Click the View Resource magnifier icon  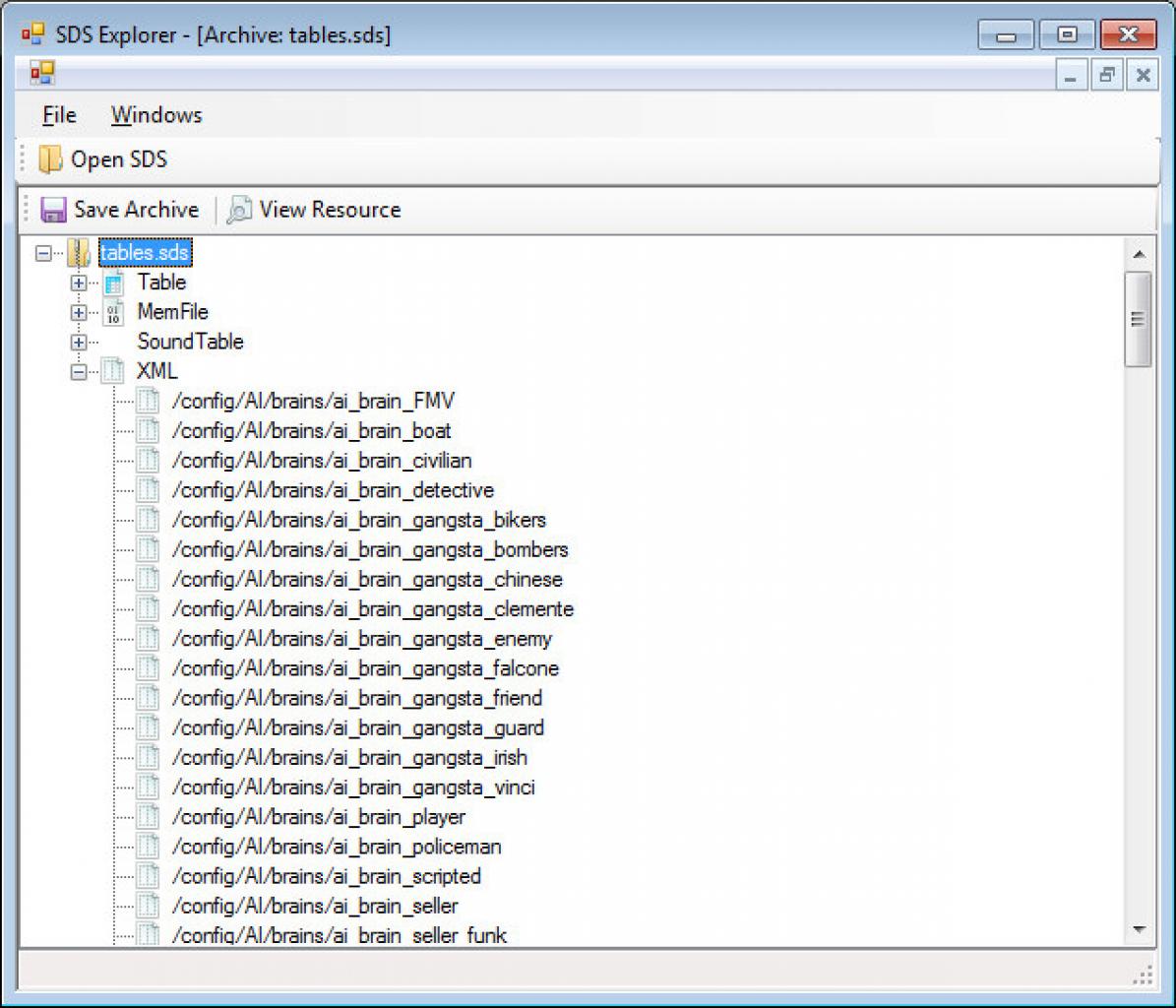[x=239, y=210]
